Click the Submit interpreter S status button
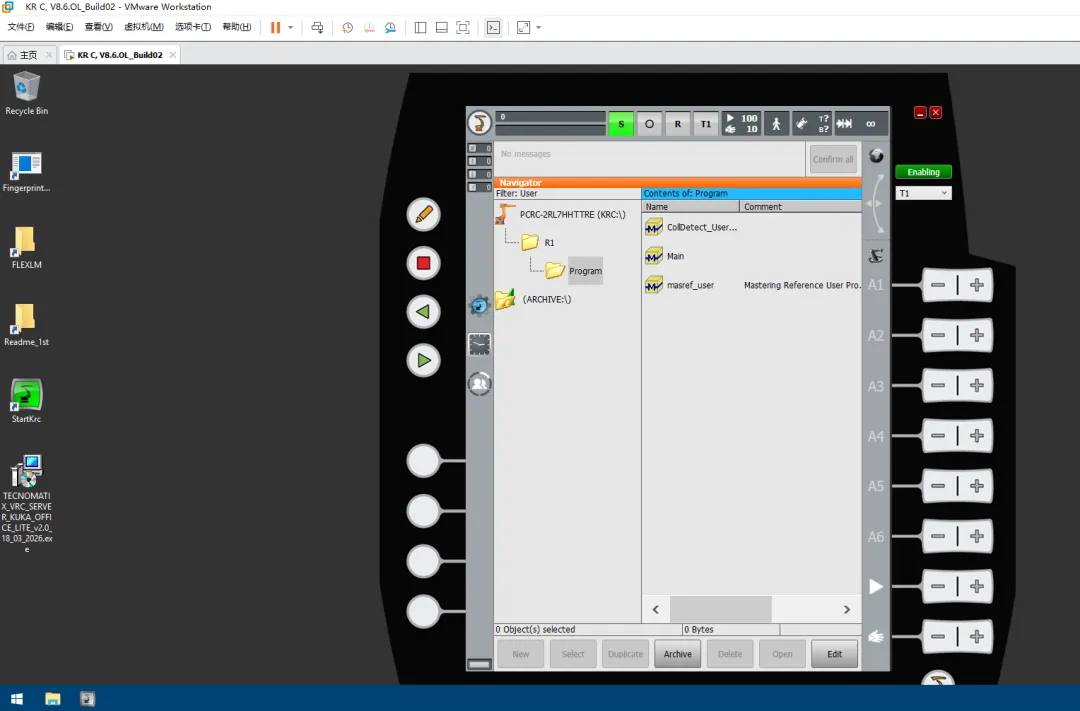Screen dimensions: 1080x711 click(x=621, y=124)
